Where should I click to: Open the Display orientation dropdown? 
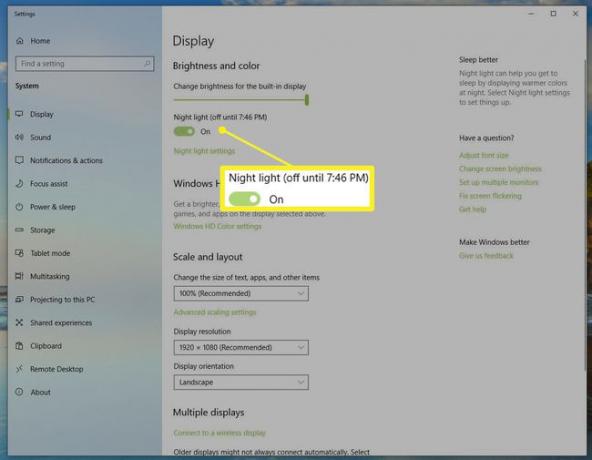241,382
